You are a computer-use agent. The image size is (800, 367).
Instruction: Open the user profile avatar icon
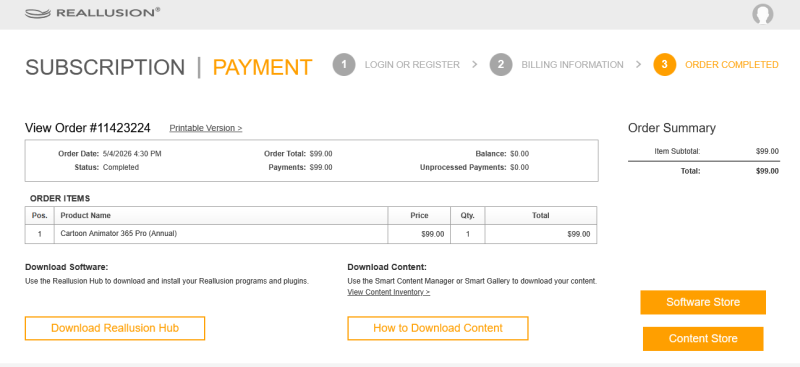coord(762,14)
